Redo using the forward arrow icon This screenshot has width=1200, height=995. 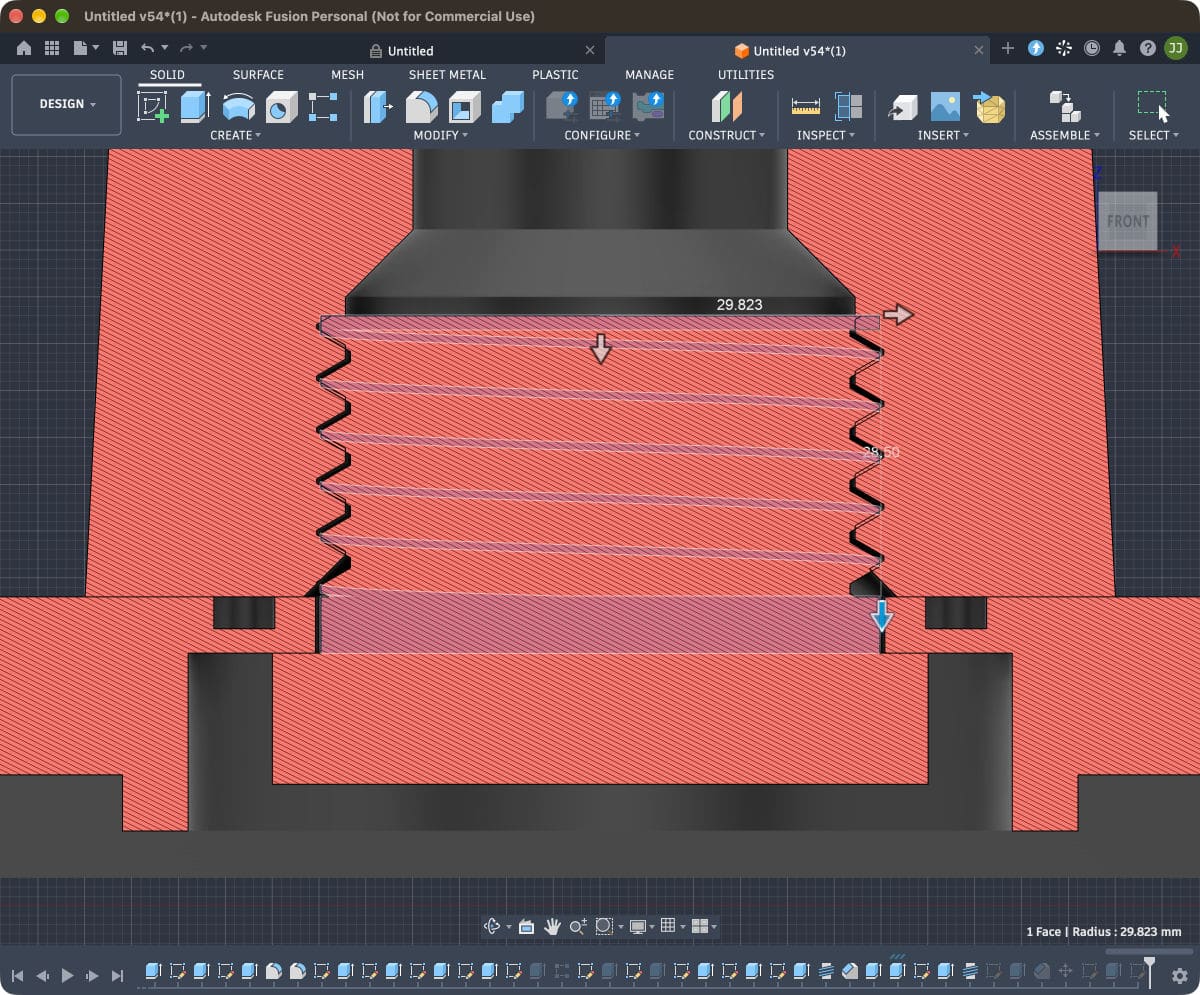pos(186,47)
